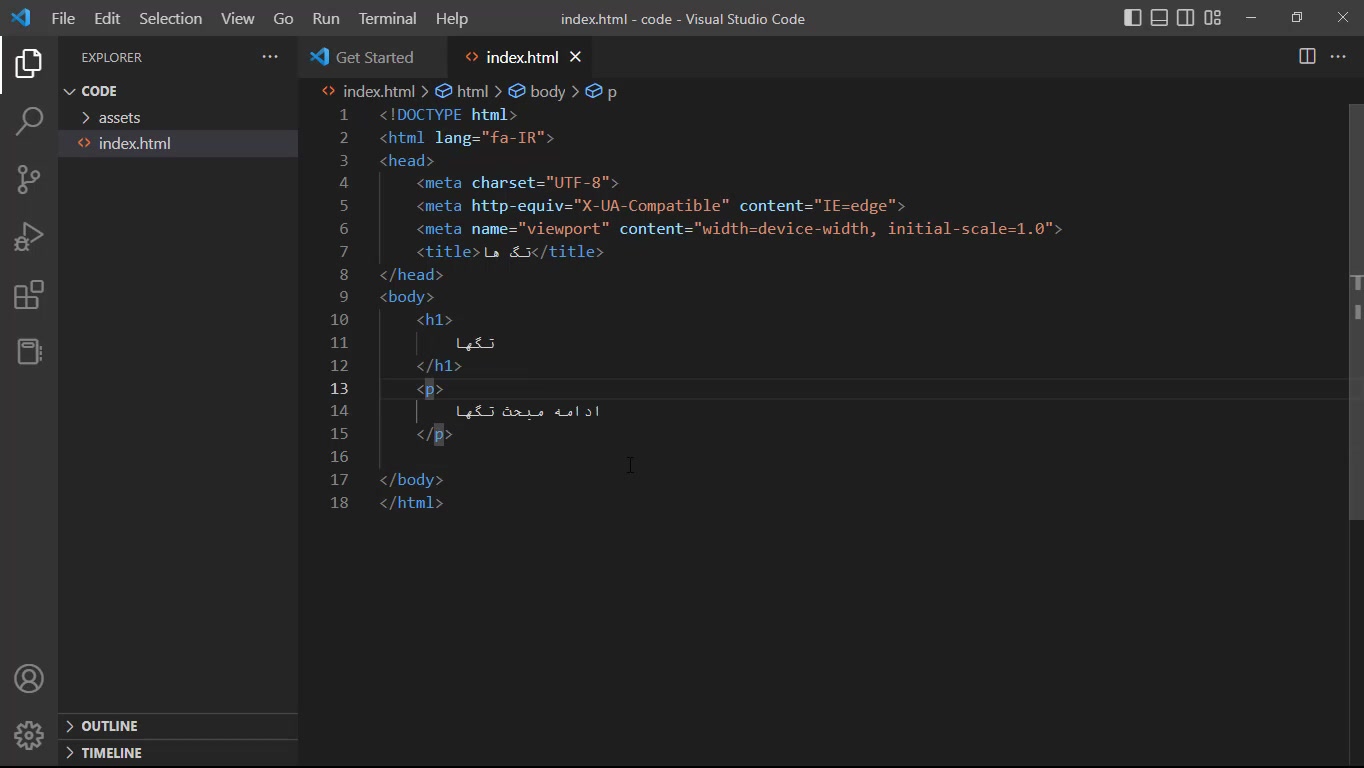Viewport: 1364px width, 768px height.
Task: Open the Source Control view
Action: click(x=29, y=179)
